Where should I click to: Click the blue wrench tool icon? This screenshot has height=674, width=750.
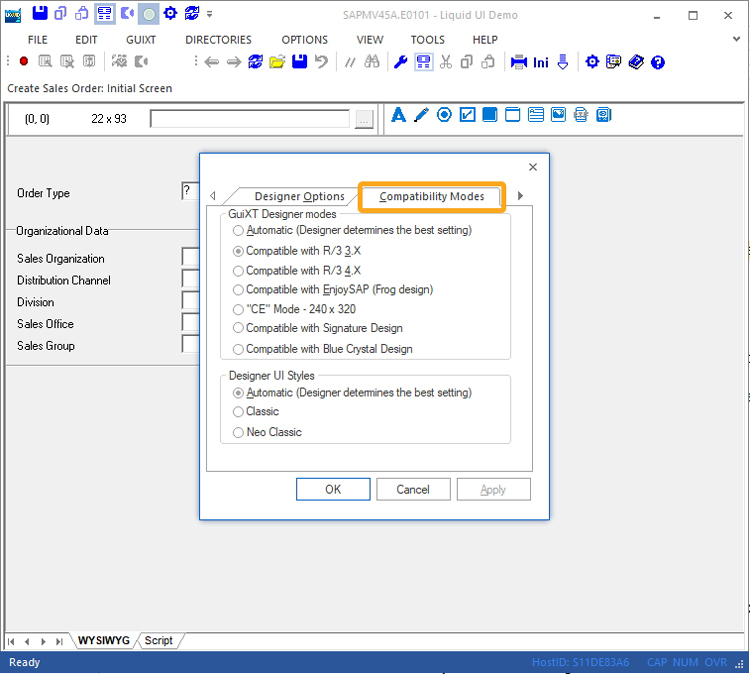point(401,62)
